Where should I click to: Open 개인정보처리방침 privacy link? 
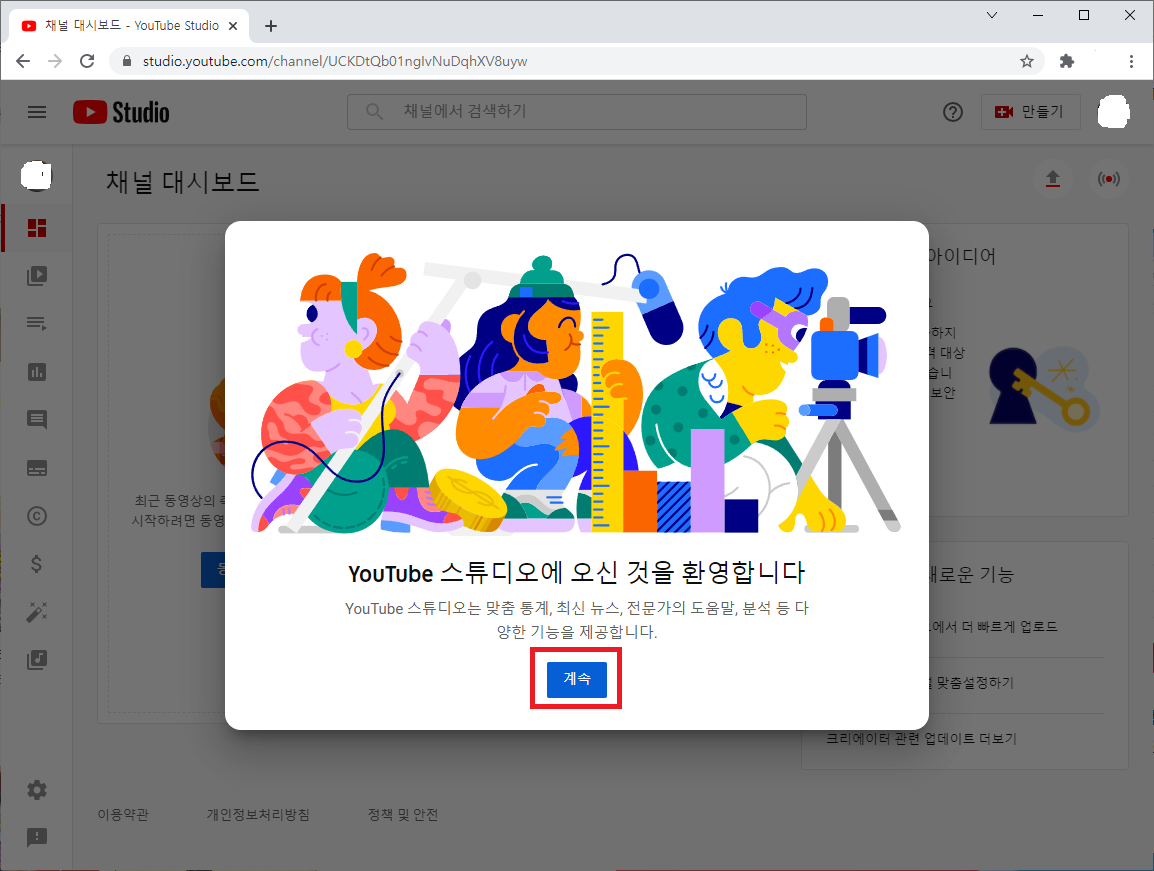258,814
